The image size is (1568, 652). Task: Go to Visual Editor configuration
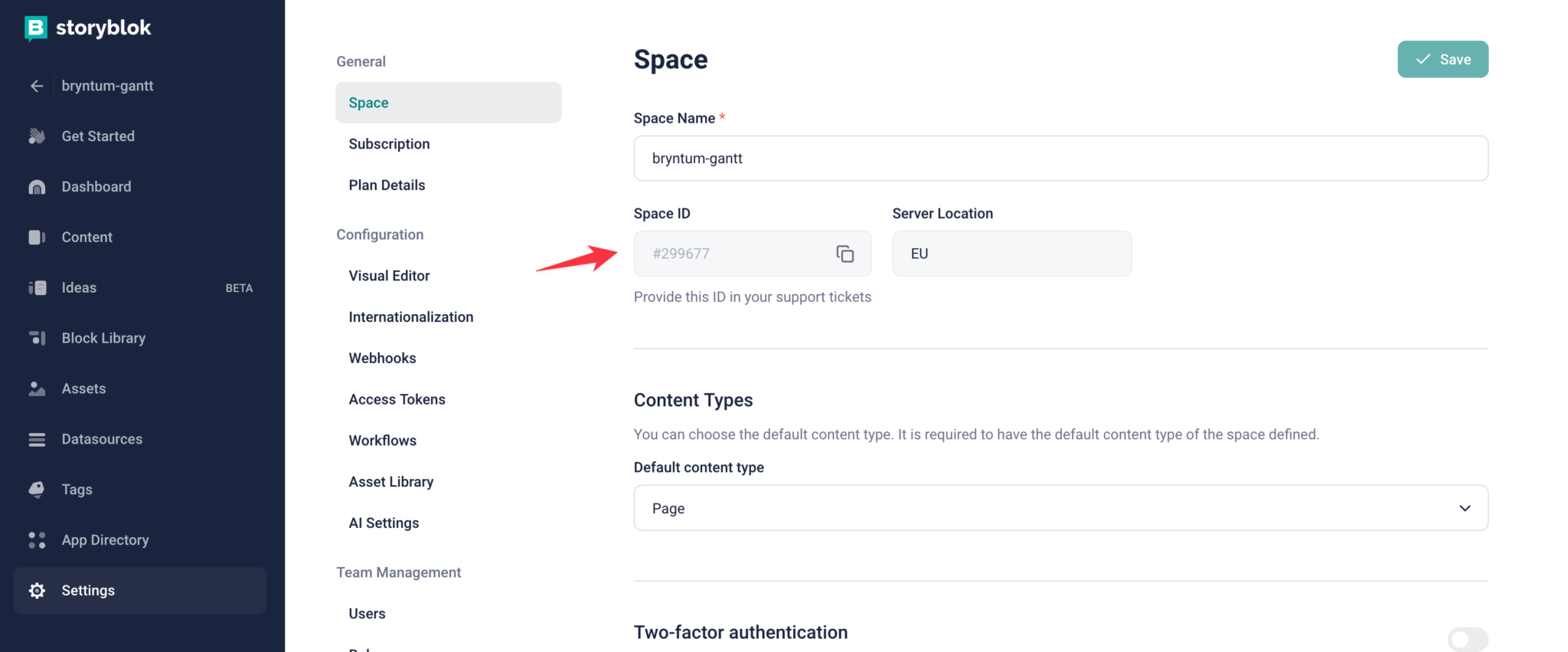coord(389,276)
